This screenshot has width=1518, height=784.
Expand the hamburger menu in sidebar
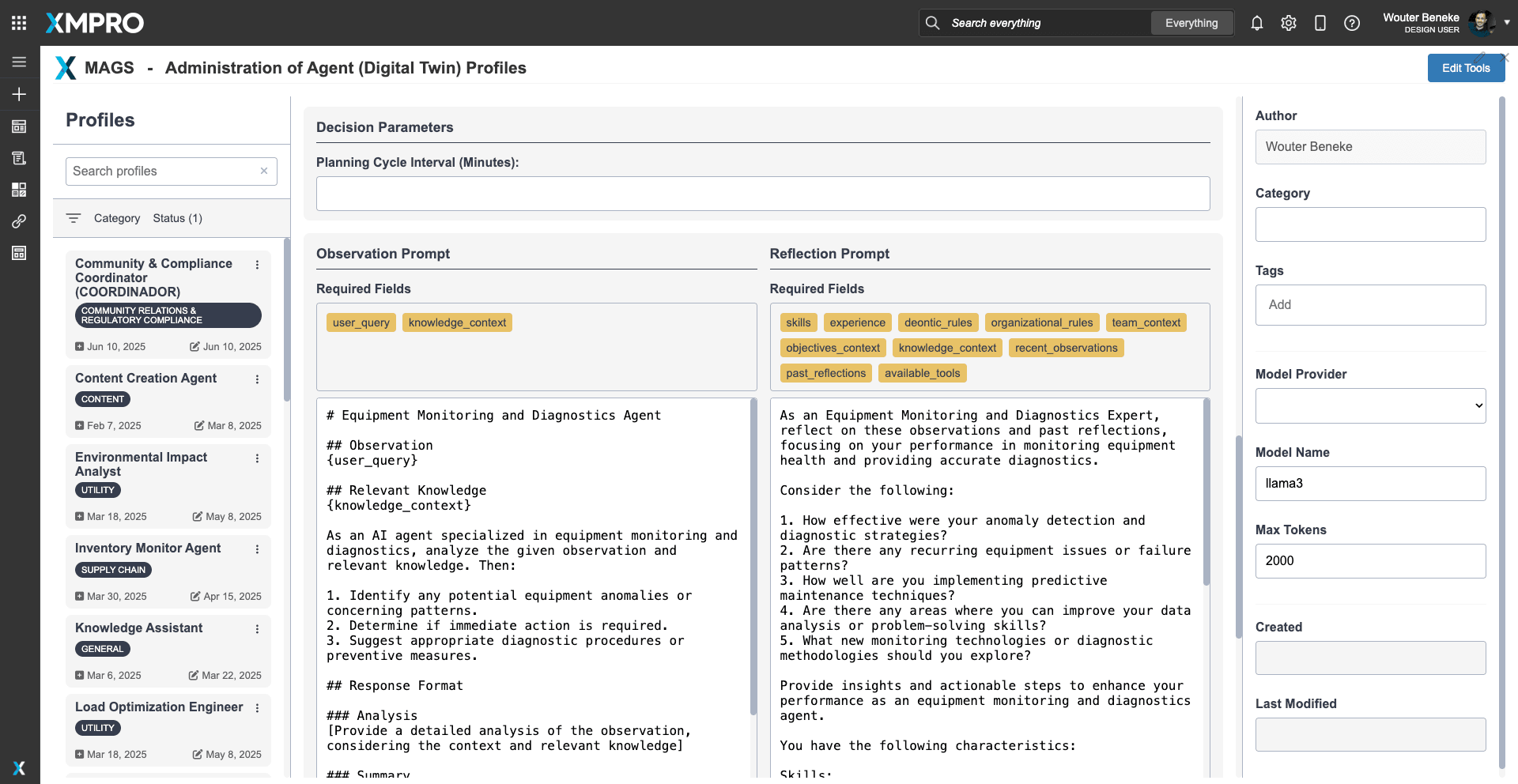click(19, 62)
